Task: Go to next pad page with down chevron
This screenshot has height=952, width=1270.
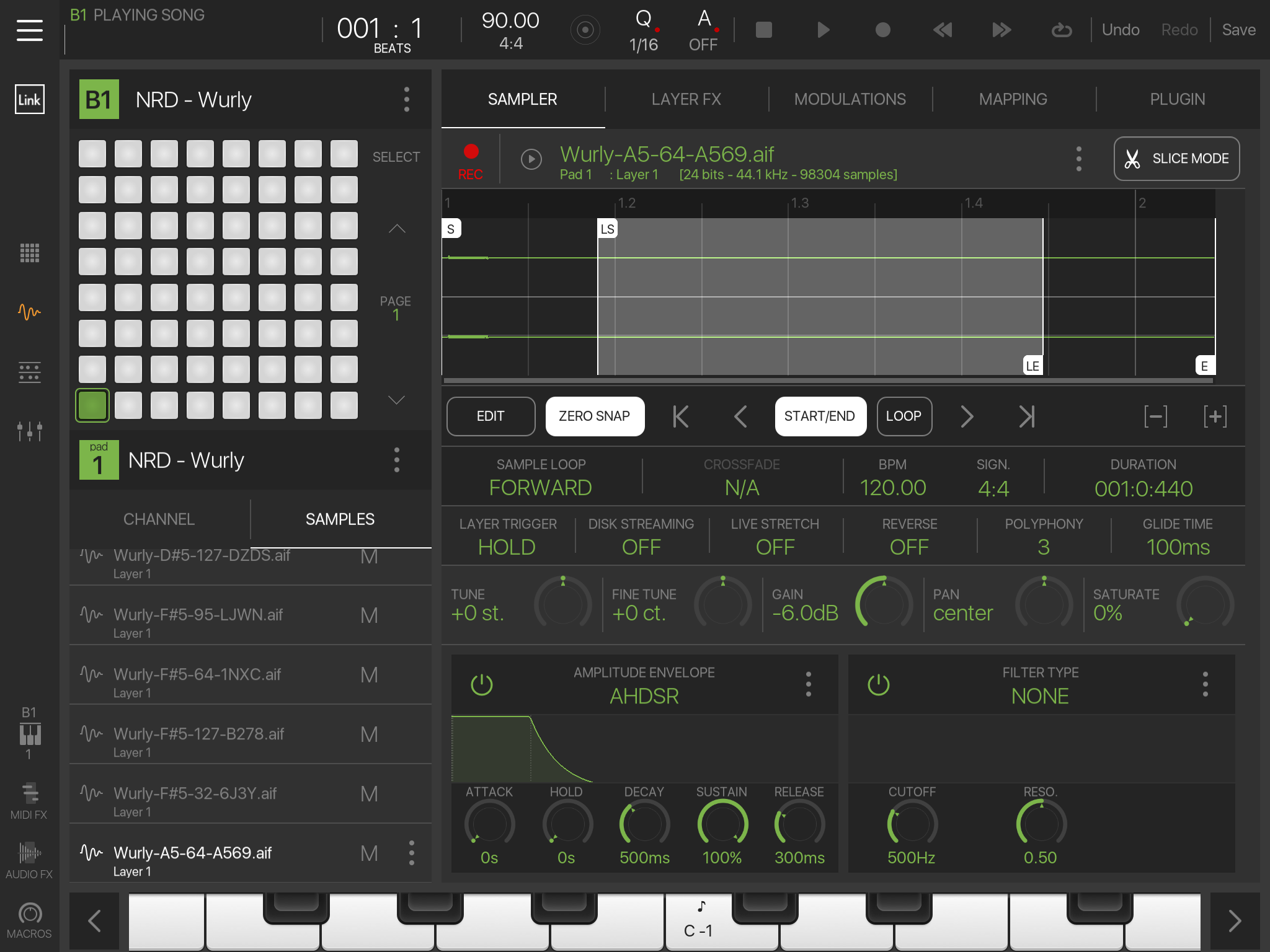Action: (x=397, y=400)
